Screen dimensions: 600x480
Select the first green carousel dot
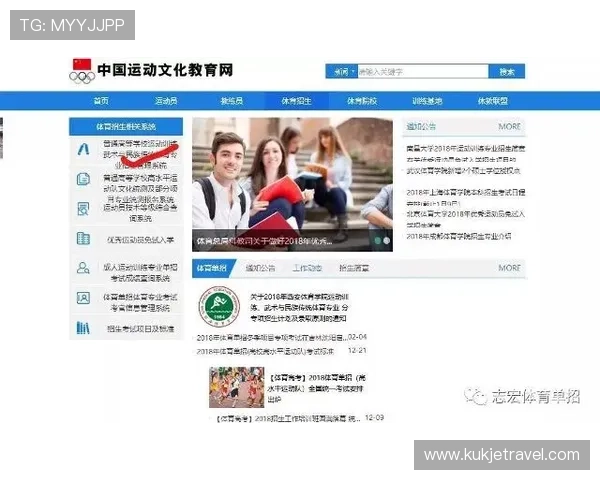coord(378,241)
